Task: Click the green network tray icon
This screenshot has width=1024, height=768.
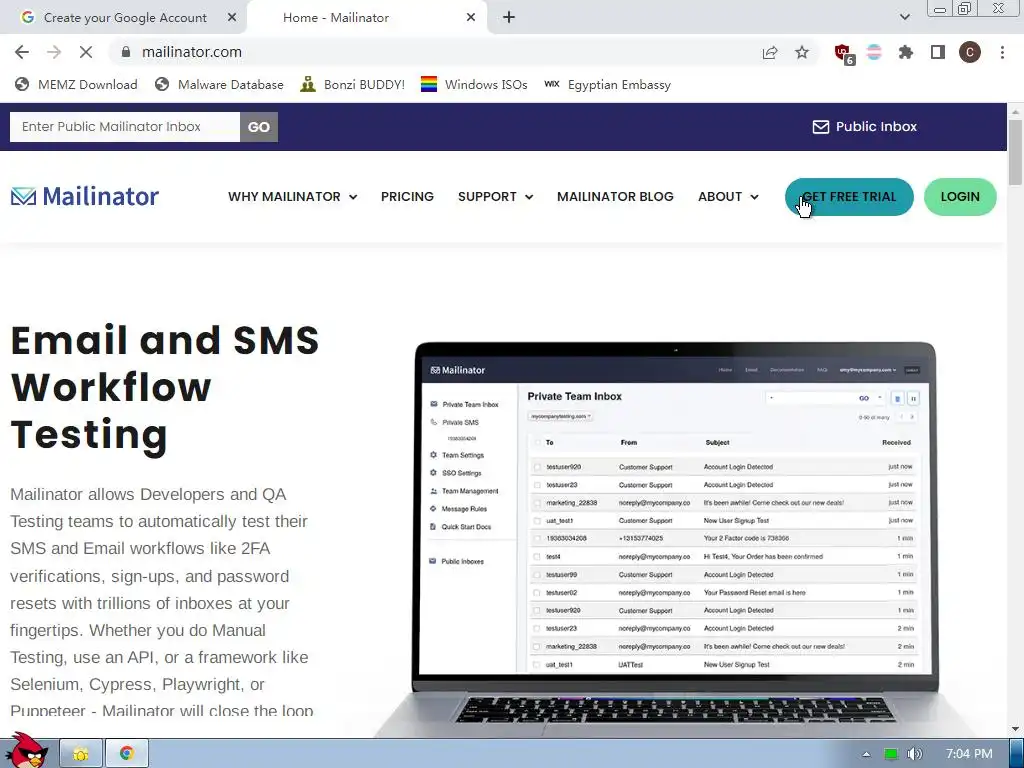Action: tap(891, 754)
